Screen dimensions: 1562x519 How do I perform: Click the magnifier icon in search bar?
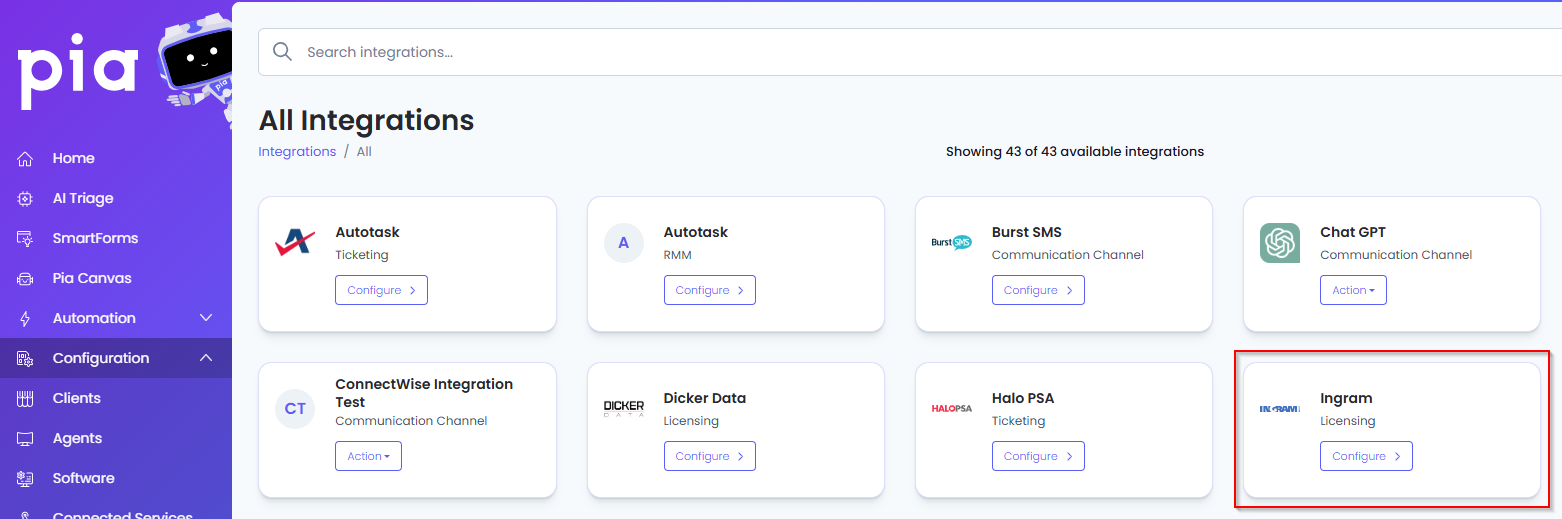[282, 51]
